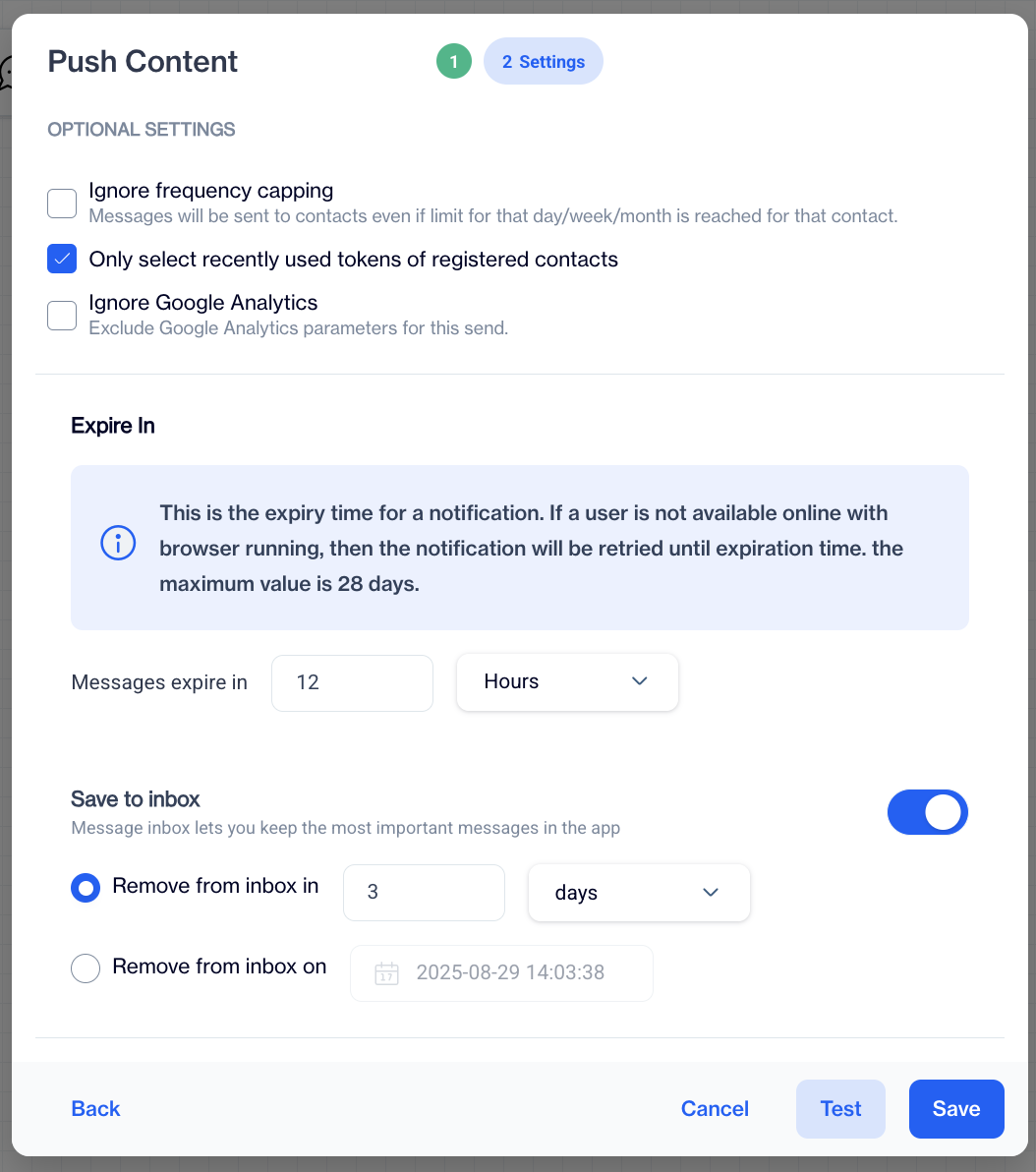The width and height of the screenshot is (1036, 1172).
Task: Enable Ignore frequency capping checkbox
Action: [x=62, y=204]
